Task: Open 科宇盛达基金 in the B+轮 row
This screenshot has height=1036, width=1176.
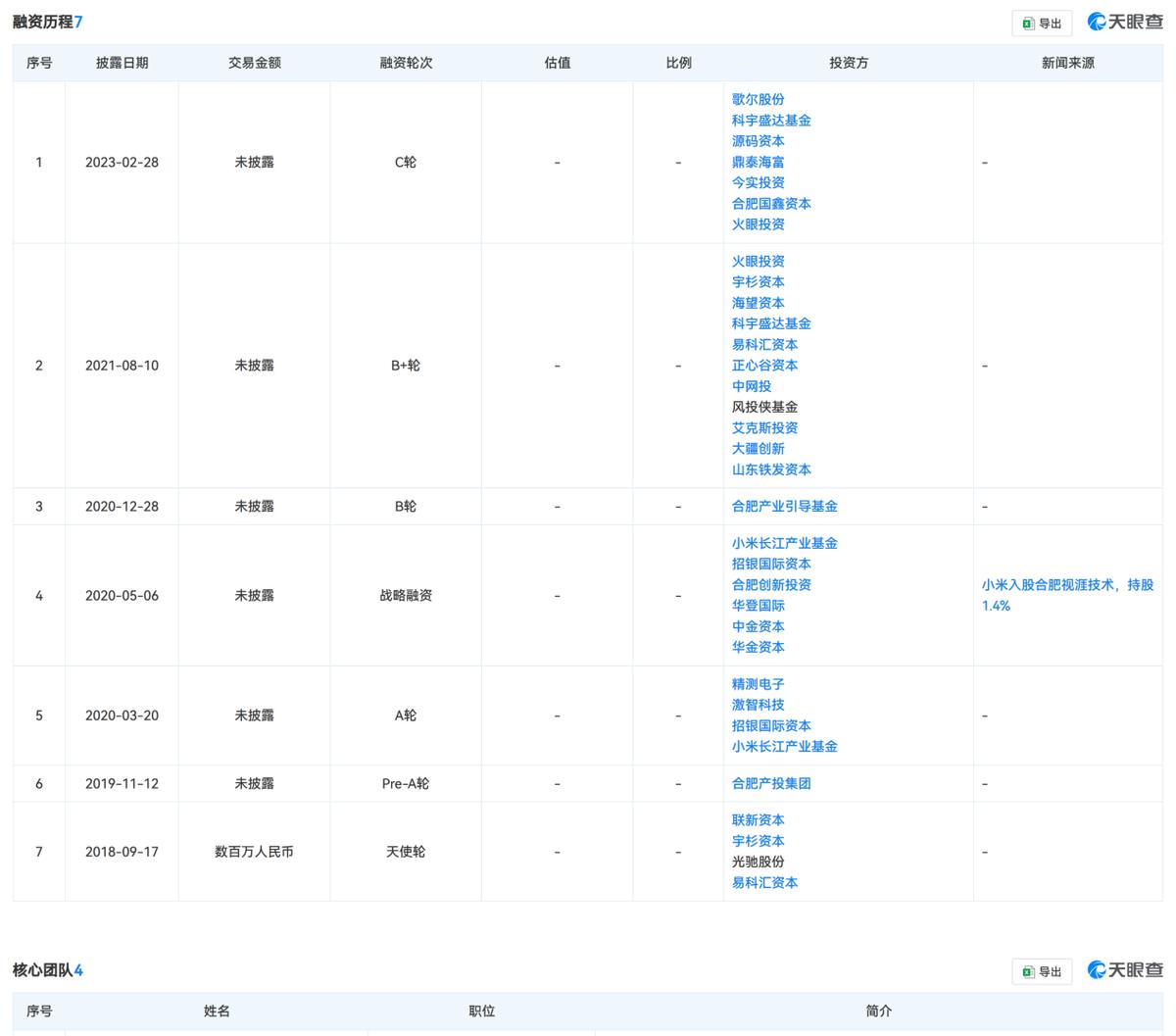Action: (771, 323)
